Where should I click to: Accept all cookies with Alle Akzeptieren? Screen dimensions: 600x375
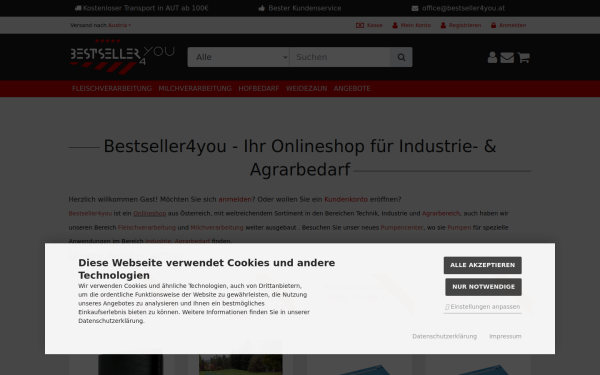coord(483,265)
